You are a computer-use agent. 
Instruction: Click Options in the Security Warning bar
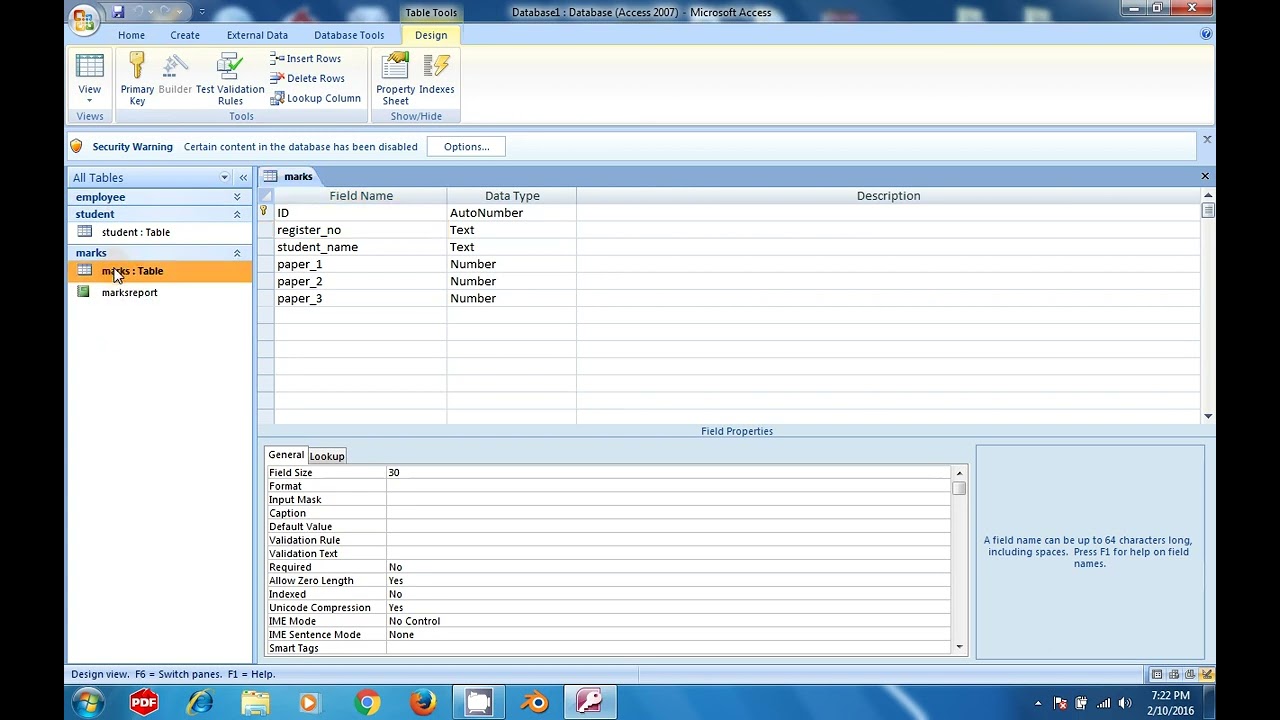(x=466, y=146)
